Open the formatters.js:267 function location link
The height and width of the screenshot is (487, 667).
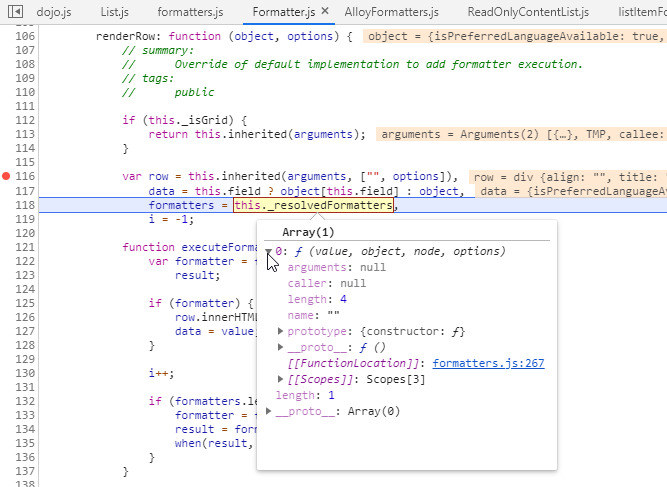pyautogui.click(x=488, y=363)
